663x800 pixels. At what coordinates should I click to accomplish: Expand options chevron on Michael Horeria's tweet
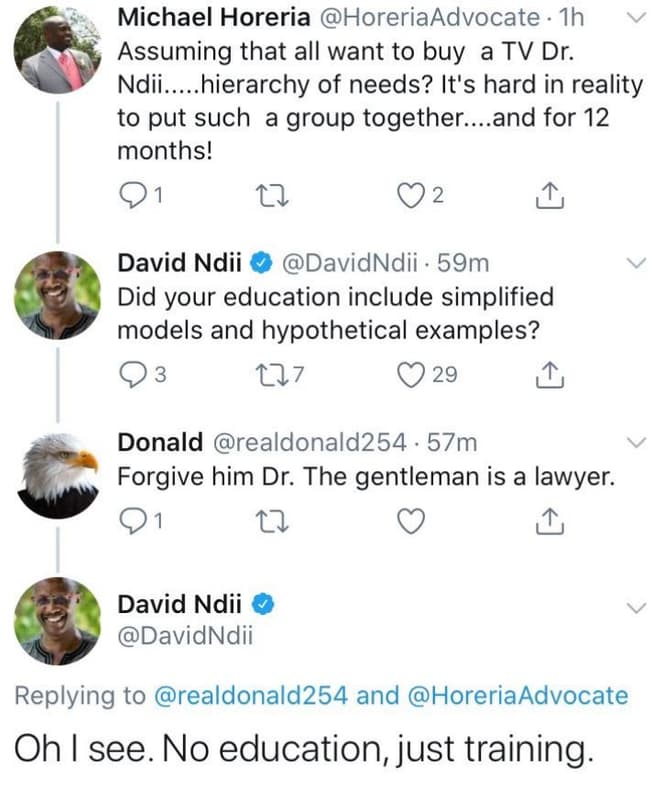coord(636,18)
